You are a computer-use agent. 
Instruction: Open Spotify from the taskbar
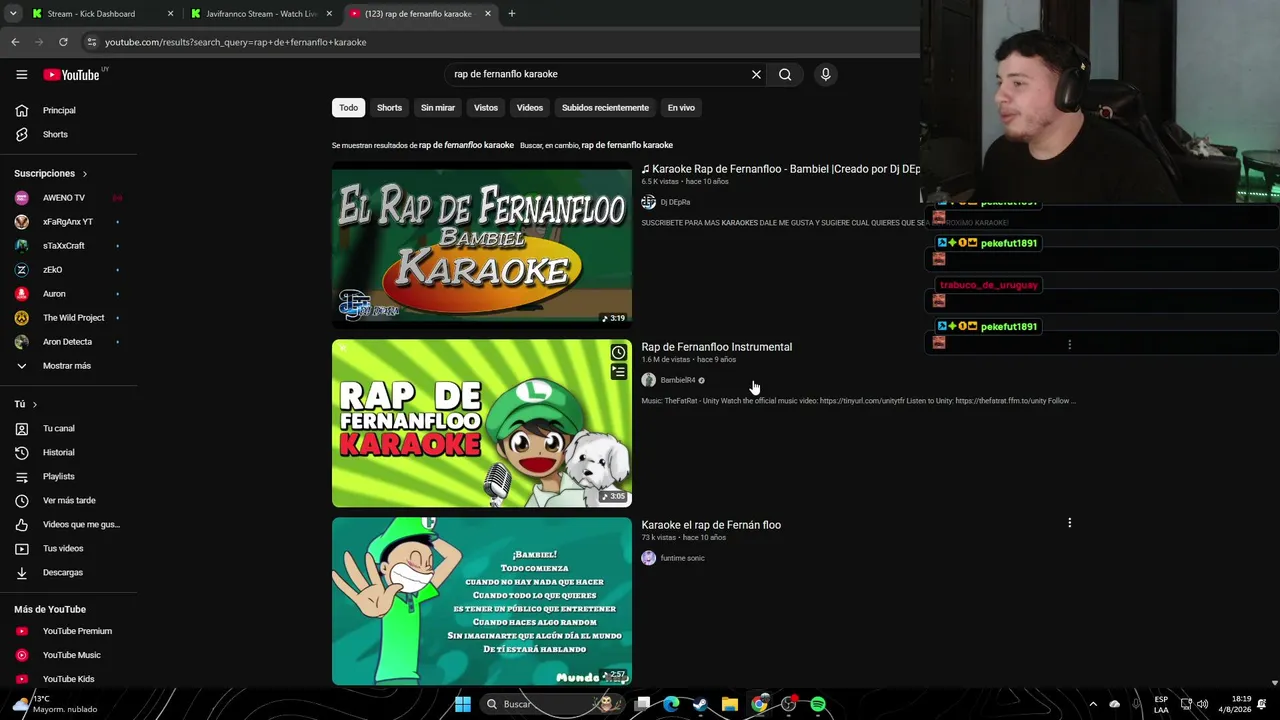pyautogui.click(x=818, y=704)
